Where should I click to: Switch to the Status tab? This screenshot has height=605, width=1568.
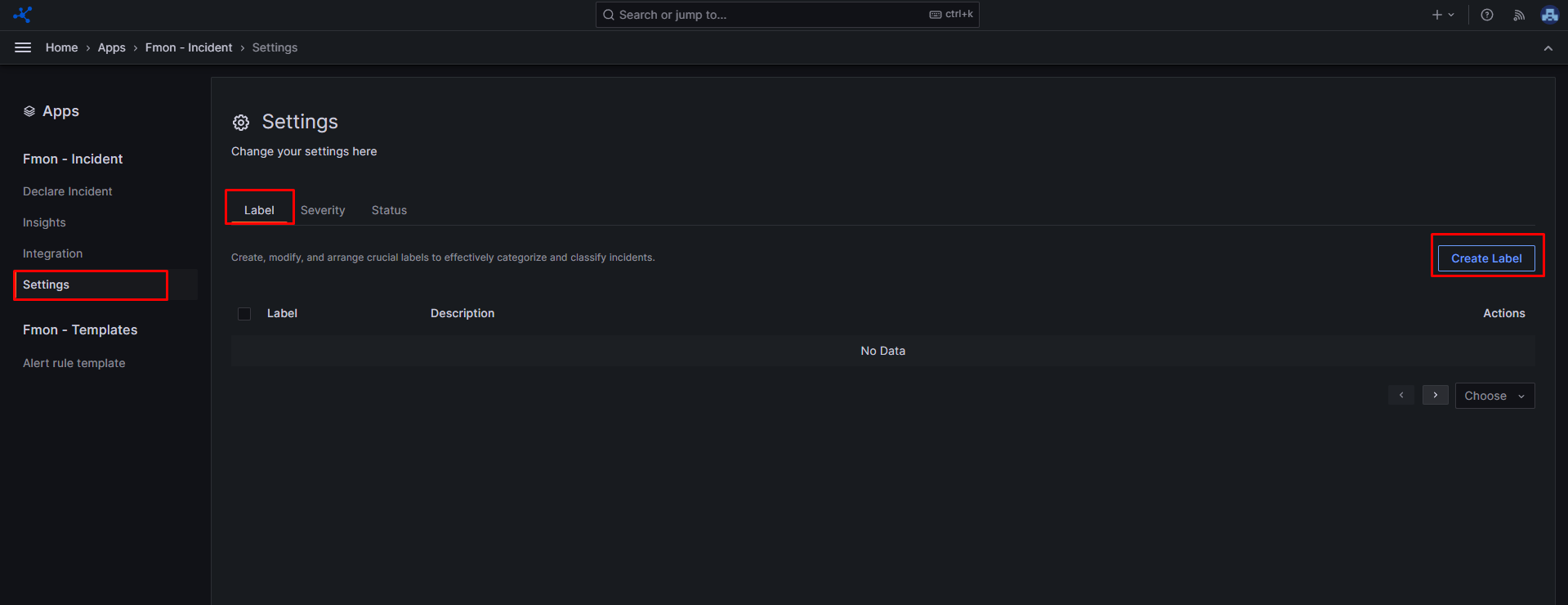click(x=389, y=210)
